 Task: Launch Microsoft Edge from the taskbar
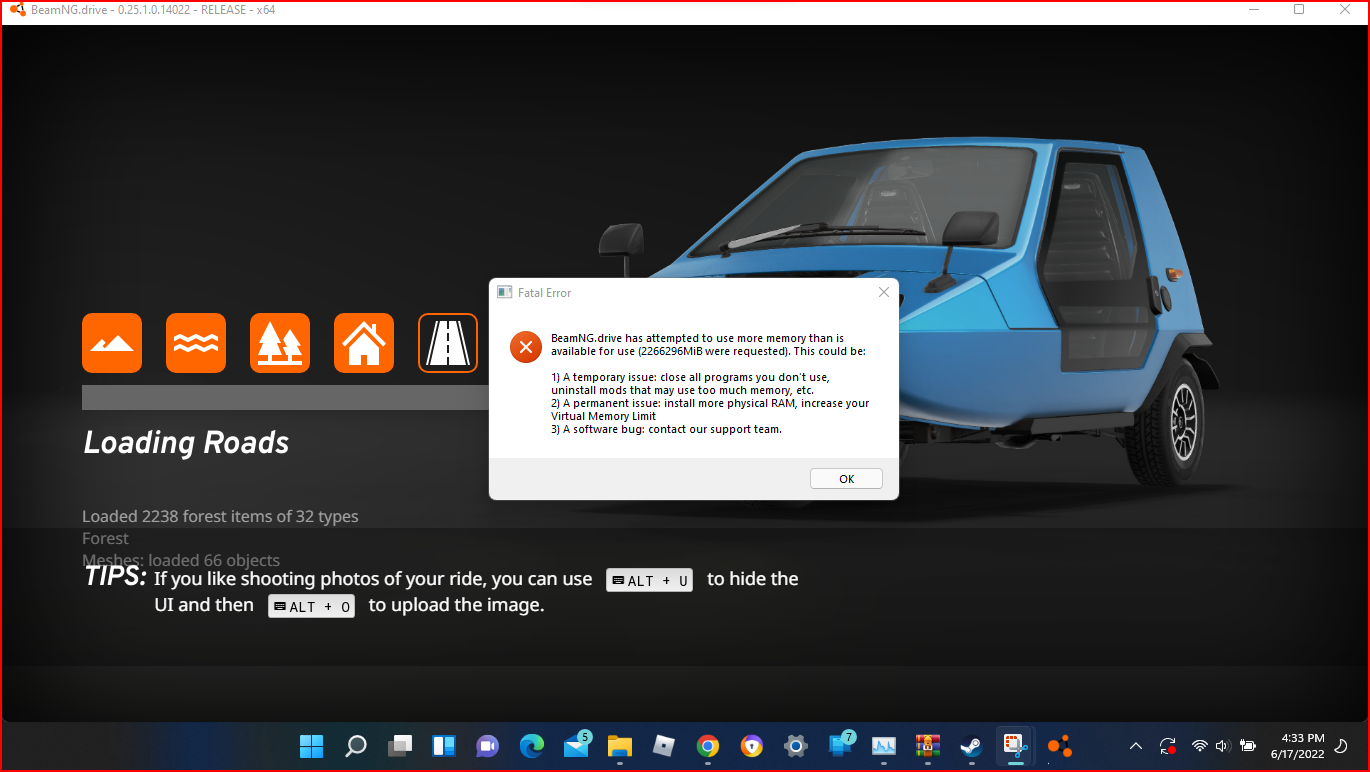[531, 746]
